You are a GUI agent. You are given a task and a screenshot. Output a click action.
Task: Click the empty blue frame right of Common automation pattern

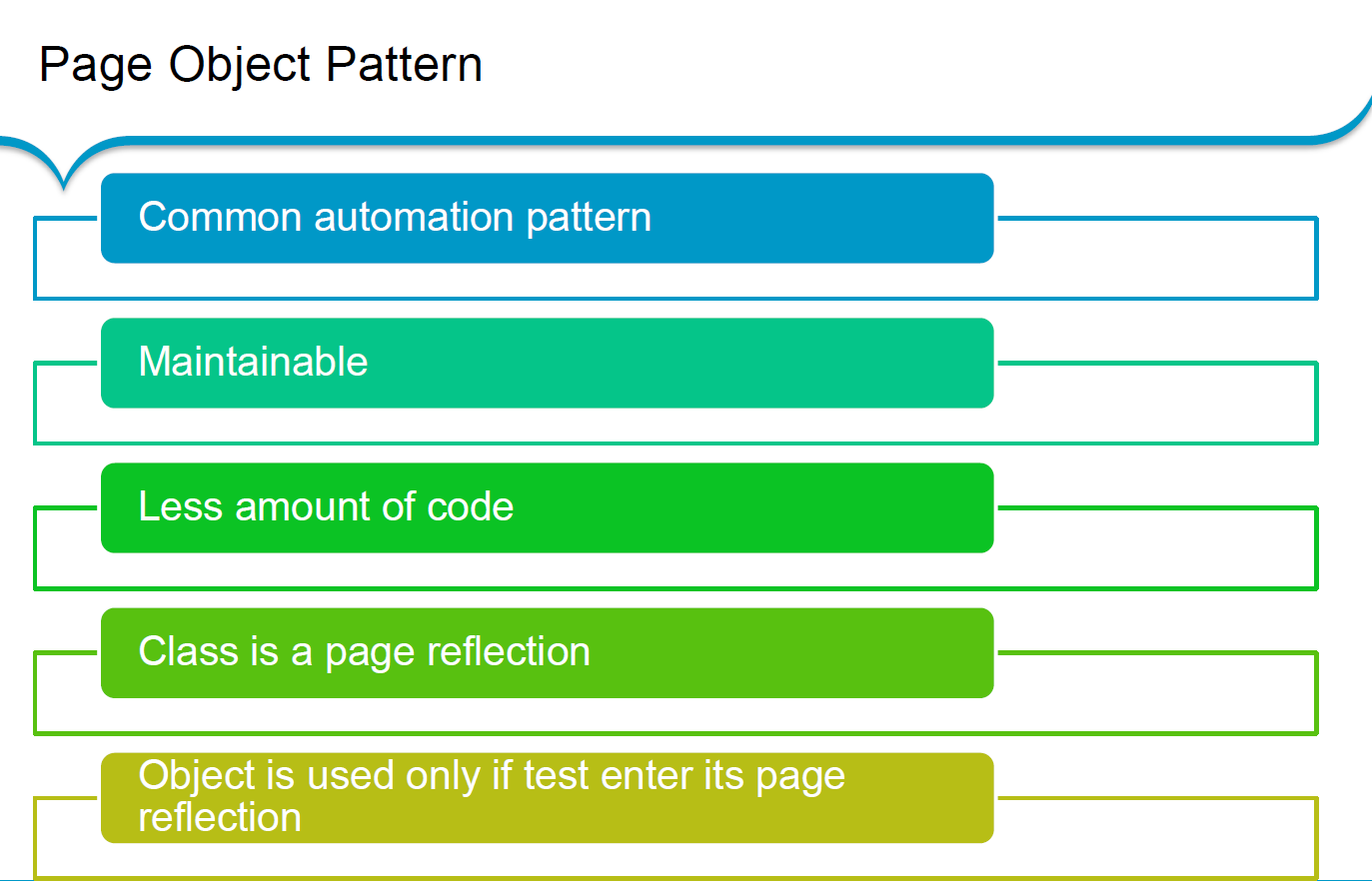tap(1156, 258)
